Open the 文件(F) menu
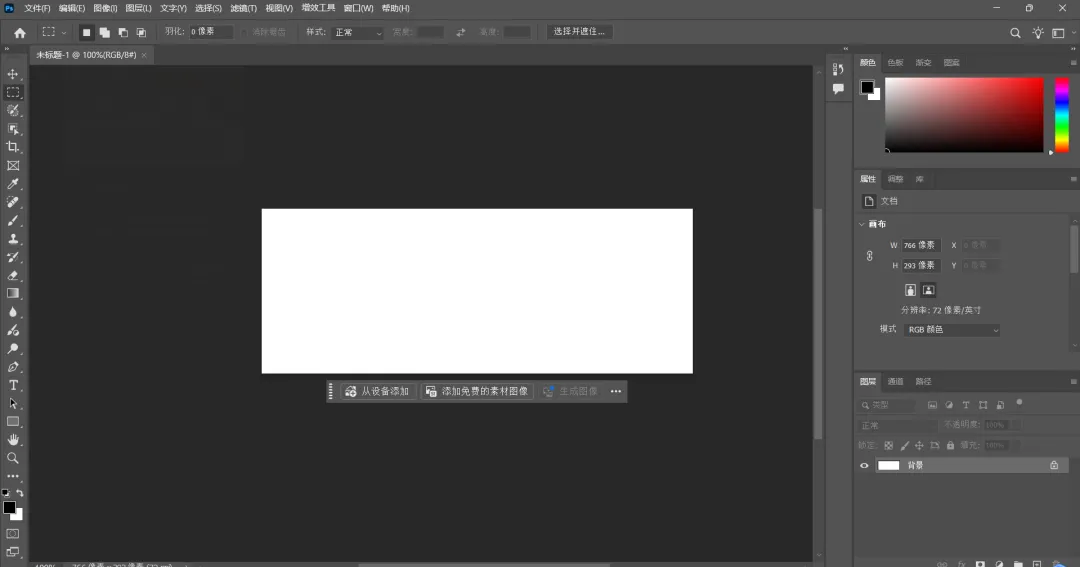 [37, 8]
